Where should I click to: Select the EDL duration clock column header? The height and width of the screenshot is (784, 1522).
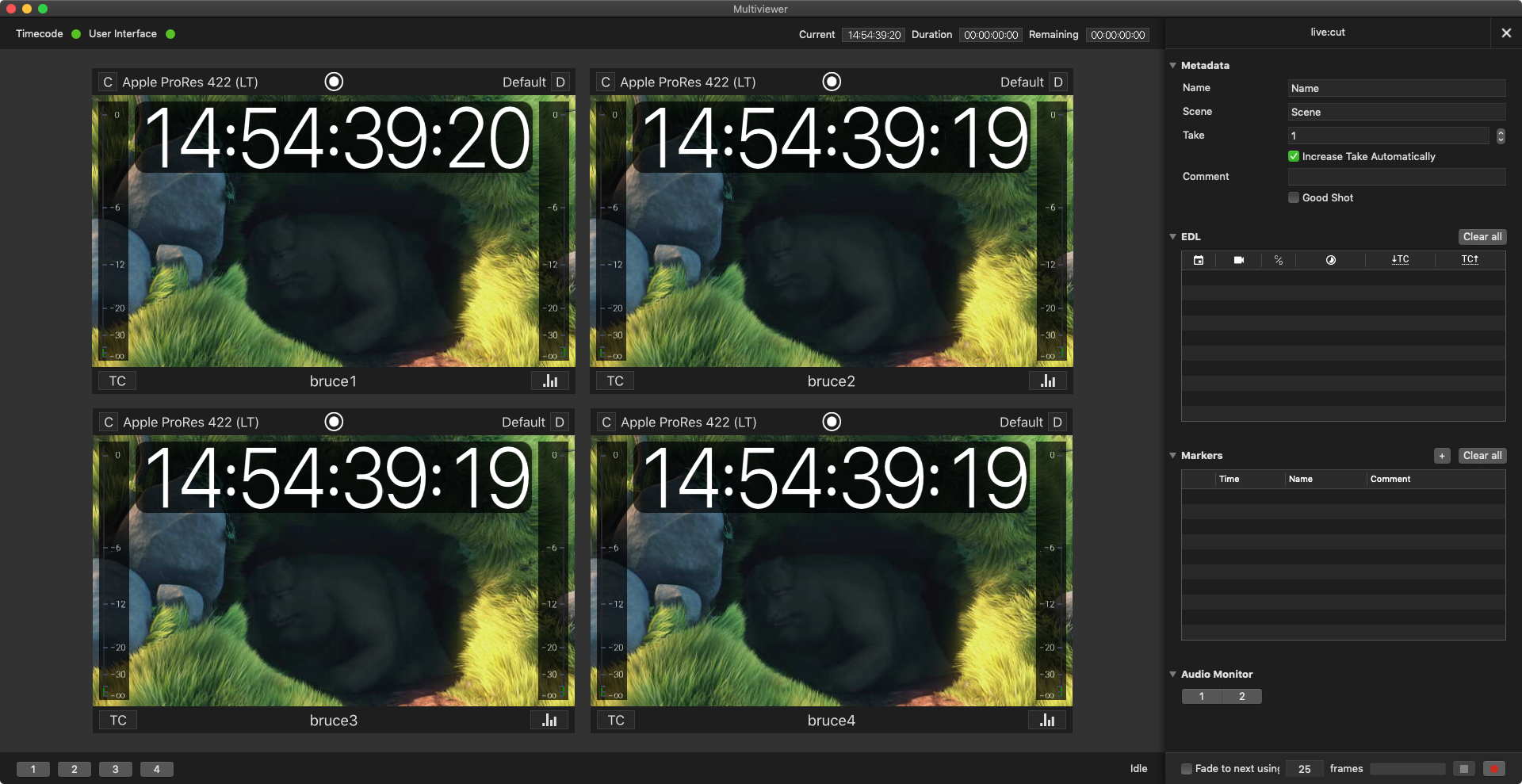tap(1331, 260)
